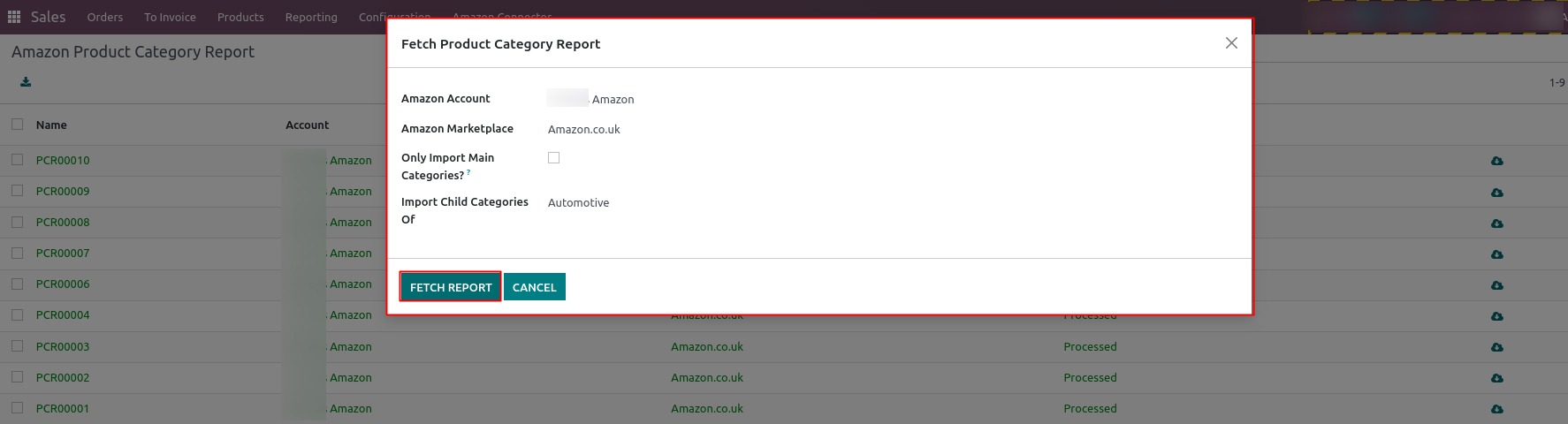Viewport: 1568px width, 424px height.
Task: Open the Reporting menu
Action: click(x=311, y=17)
